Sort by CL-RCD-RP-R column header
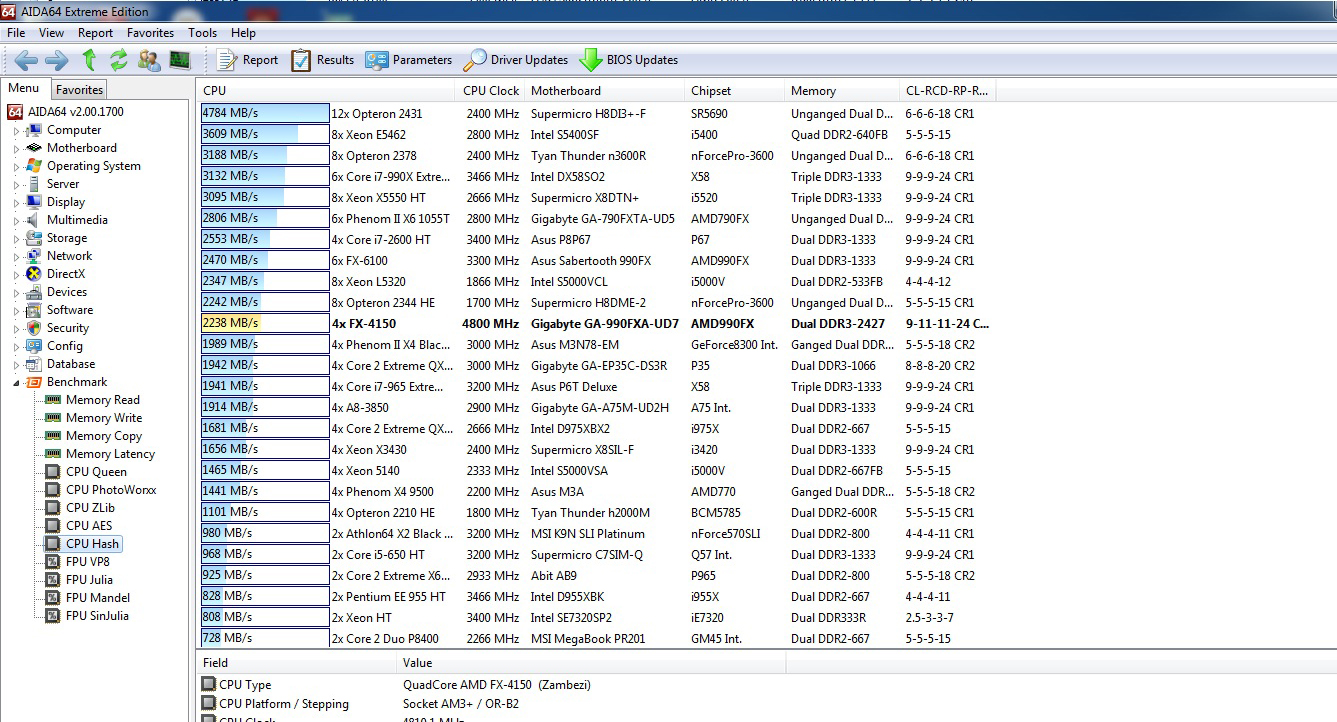The width and height of the screenshot is (1337, 722). tap(948, 91)
